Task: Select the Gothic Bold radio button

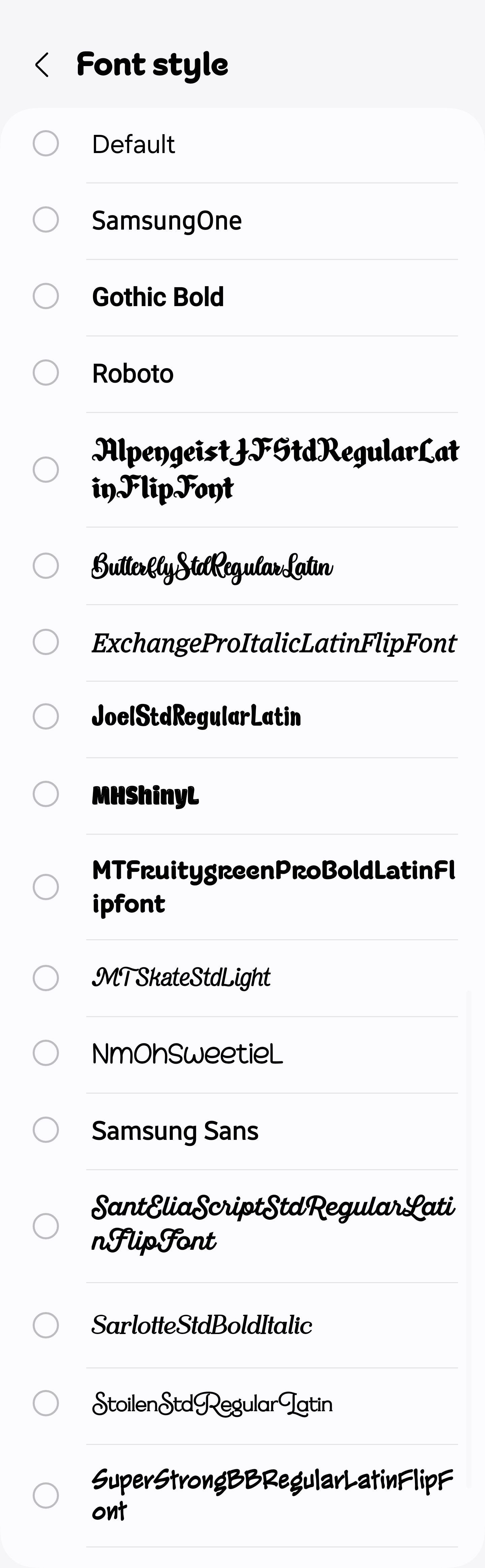Action: (x=45, y=296)
